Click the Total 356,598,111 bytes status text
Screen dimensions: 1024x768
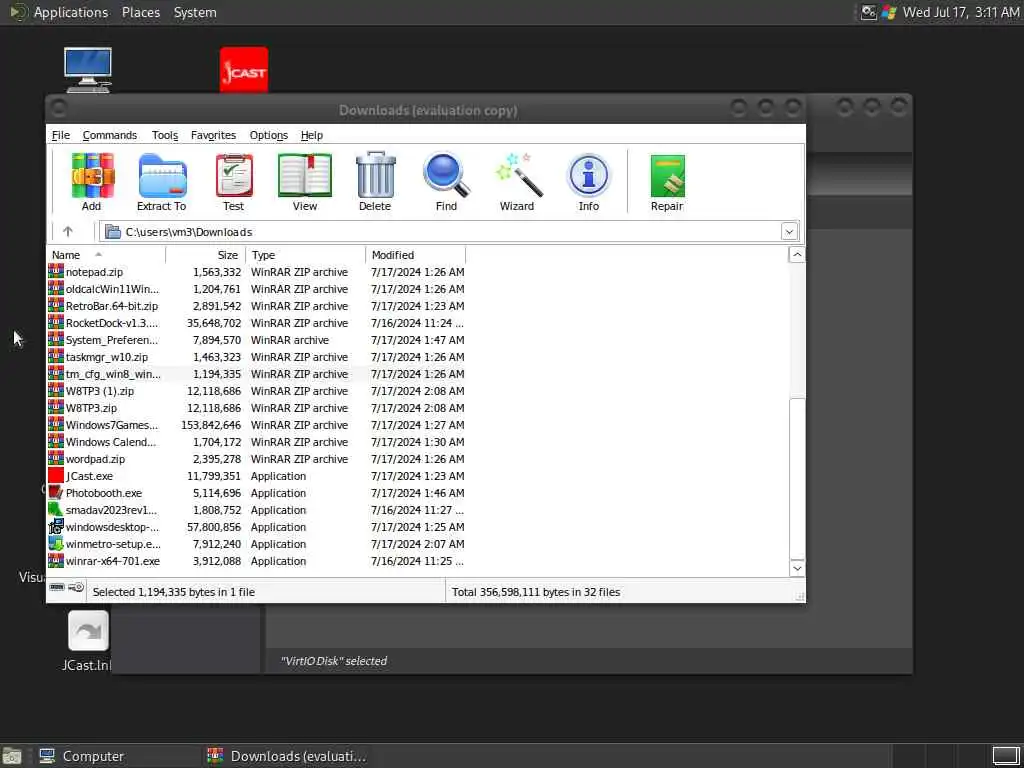point(536,592)
